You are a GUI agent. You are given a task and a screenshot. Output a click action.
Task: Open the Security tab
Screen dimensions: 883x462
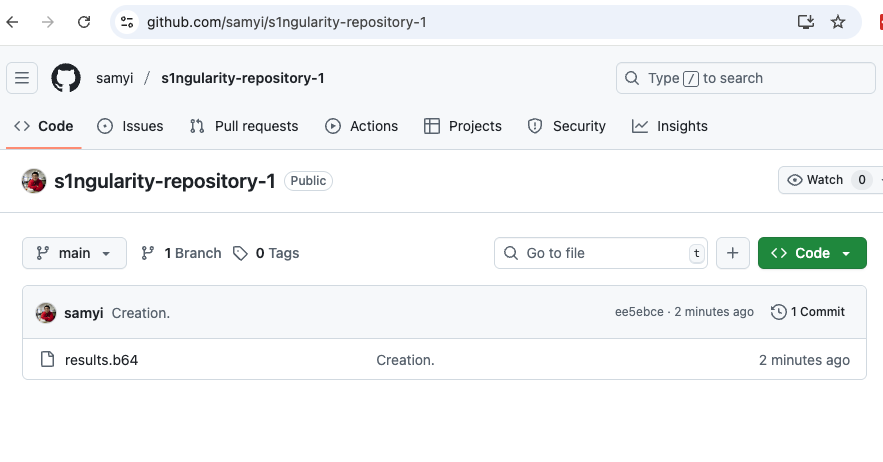coord(567,126)
